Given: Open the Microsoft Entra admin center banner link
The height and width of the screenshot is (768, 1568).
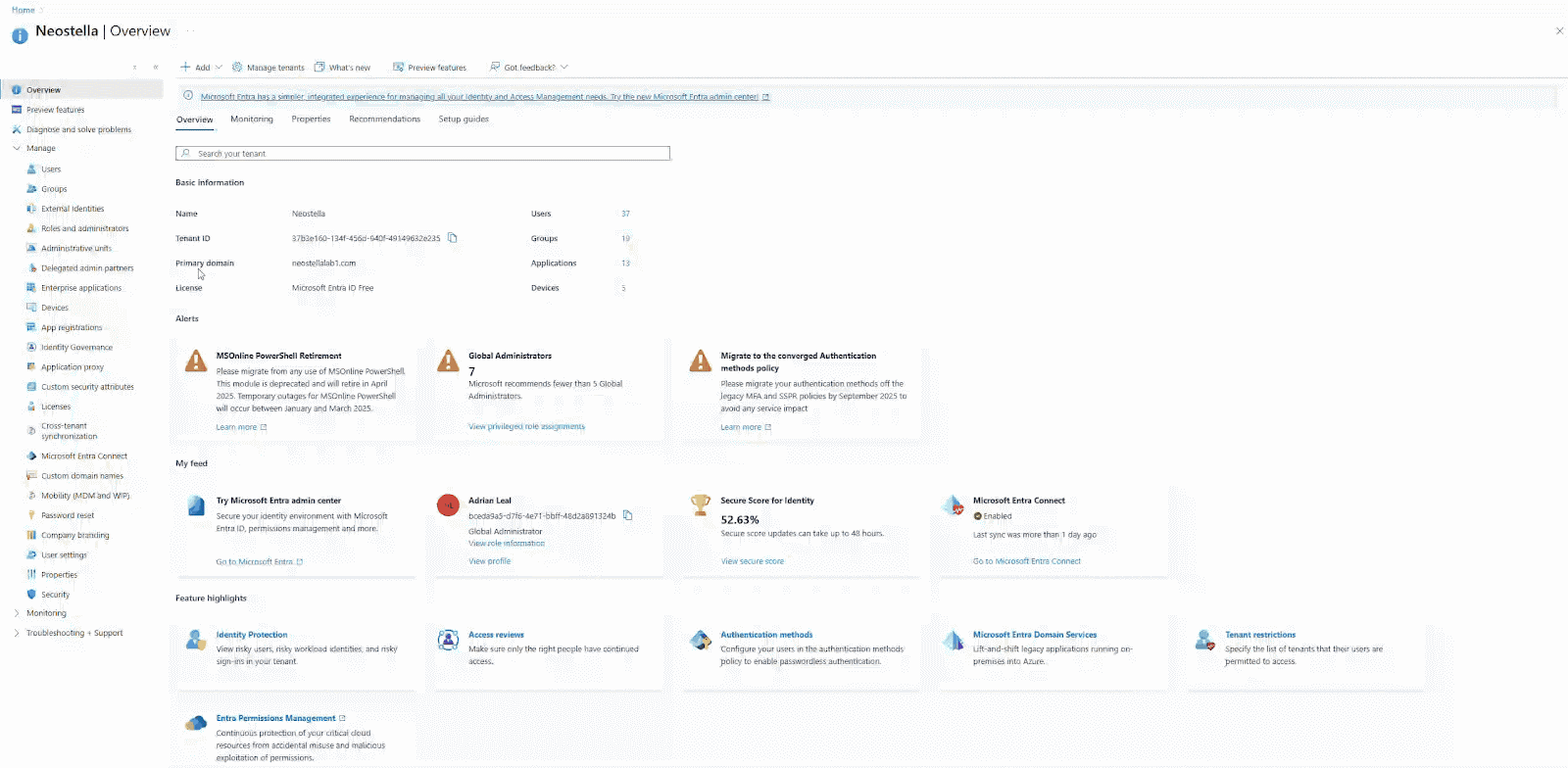Looking at the screenshot, I should coord(484,97).
